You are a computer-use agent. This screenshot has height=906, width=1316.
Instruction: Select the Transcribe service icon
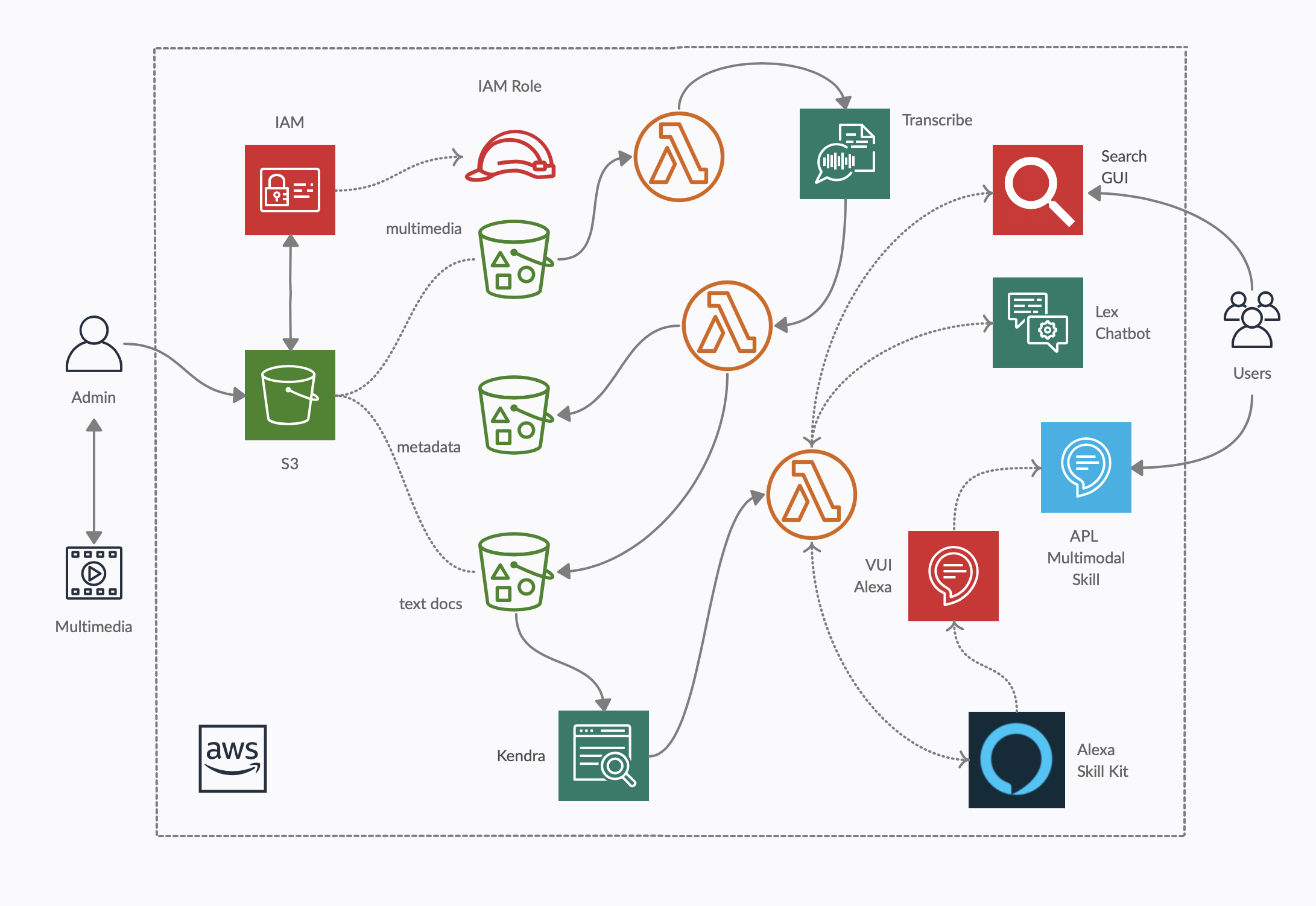click(844, 154)
